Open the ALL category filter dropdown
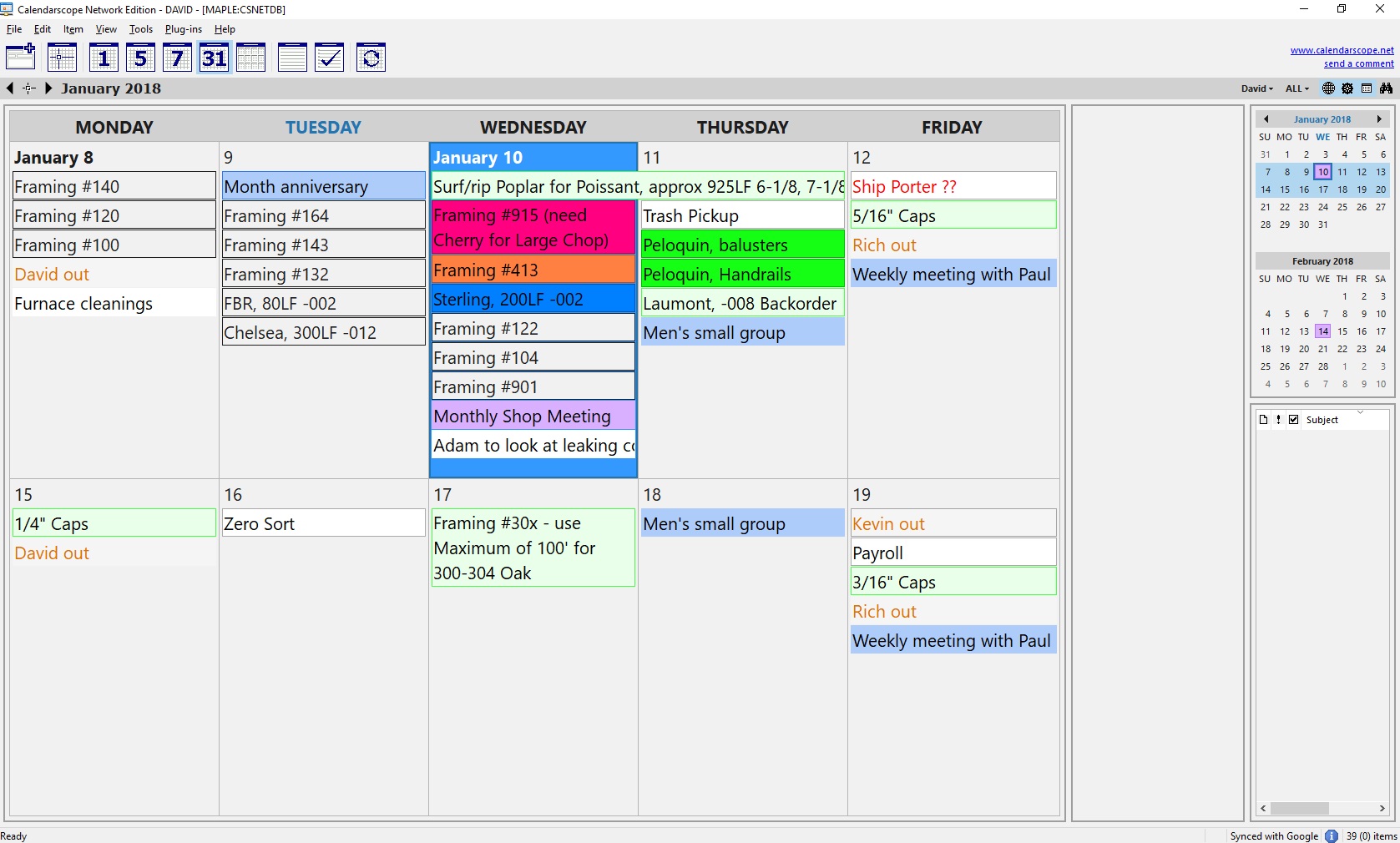Viewport: 1400px width, 843px height. pos(1296,88)
